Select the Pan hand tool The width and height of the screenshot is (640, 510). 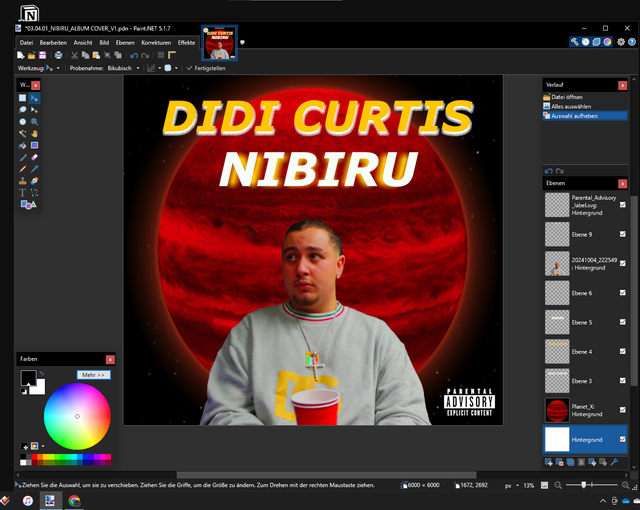pyautogui.click(x=35, y=133)
